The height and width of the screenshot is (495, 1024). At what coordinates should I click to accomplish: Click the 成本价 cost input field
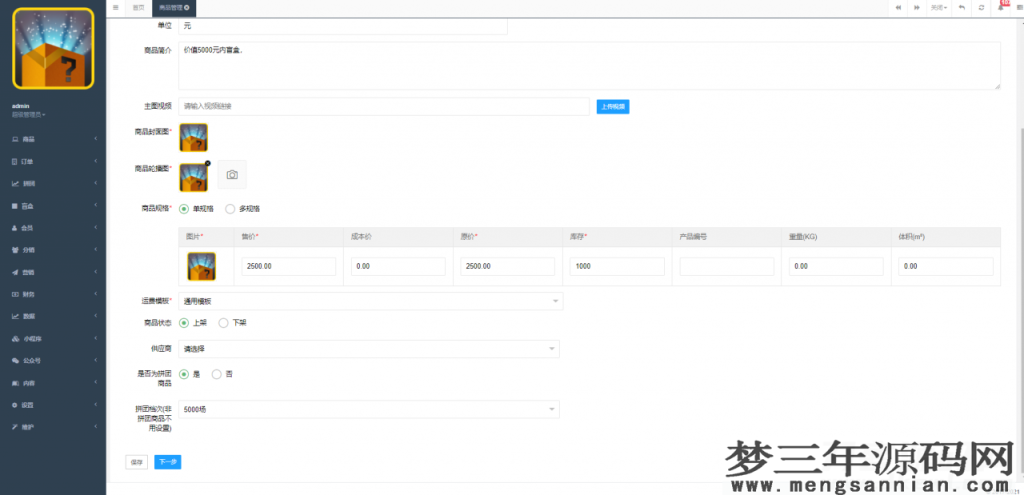click(398, 266)
